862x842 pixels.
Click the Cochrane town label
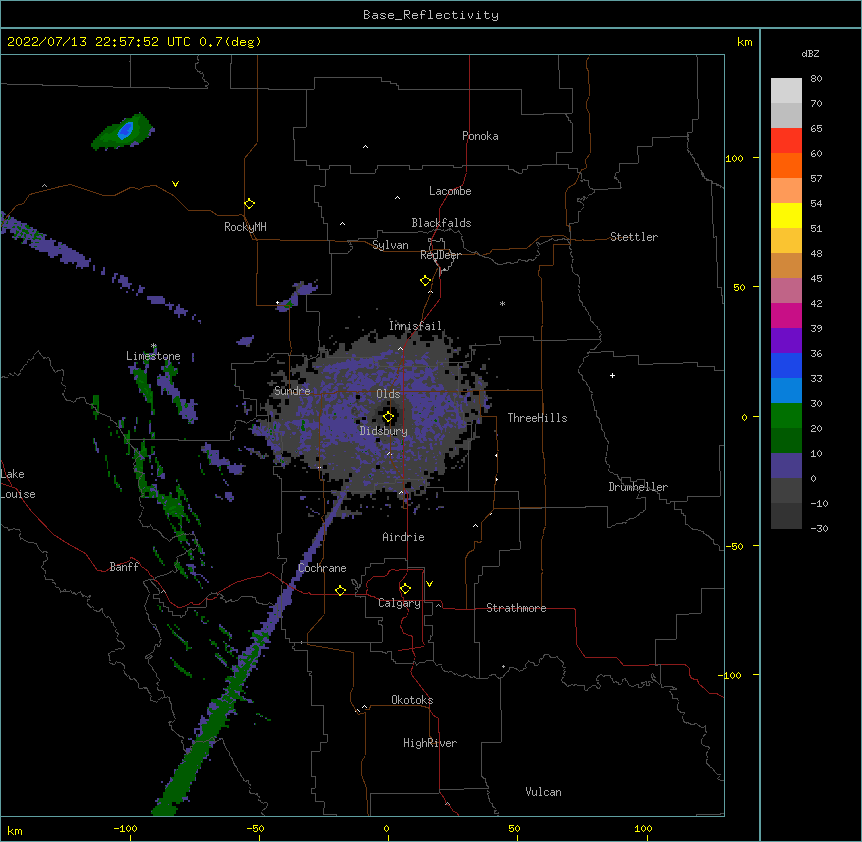click(322, 568)
